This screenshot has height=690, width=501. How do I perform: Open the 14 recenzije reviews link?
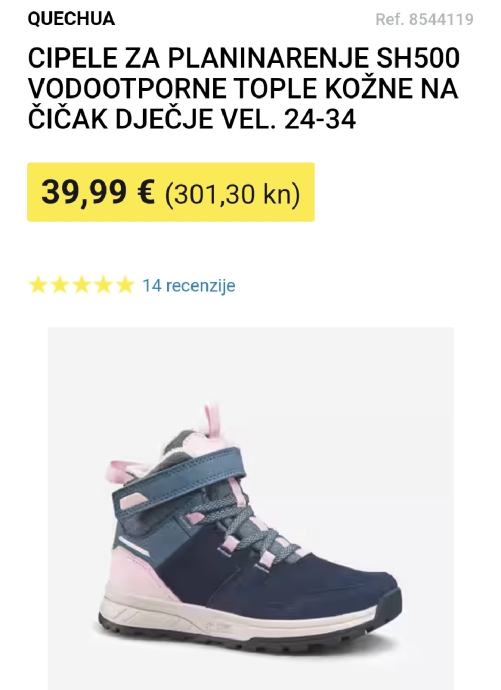coord(189,286)
